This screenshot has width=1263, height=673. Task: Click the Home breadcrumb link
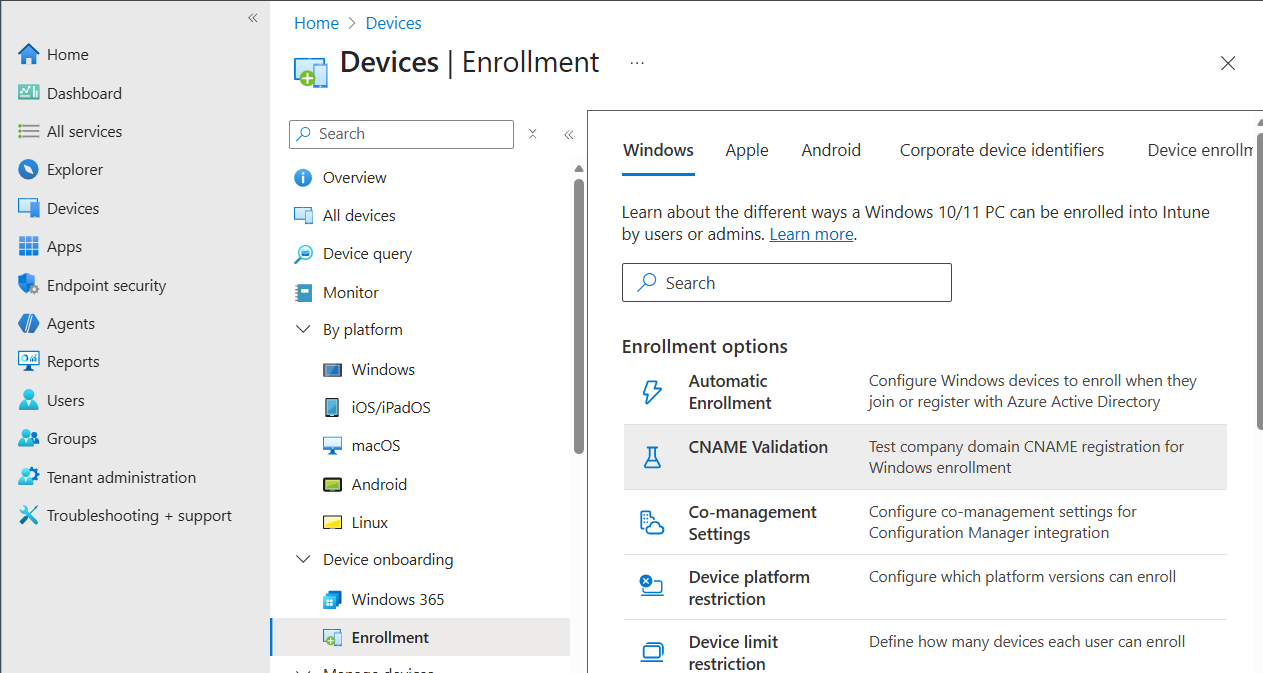[316, 23]
